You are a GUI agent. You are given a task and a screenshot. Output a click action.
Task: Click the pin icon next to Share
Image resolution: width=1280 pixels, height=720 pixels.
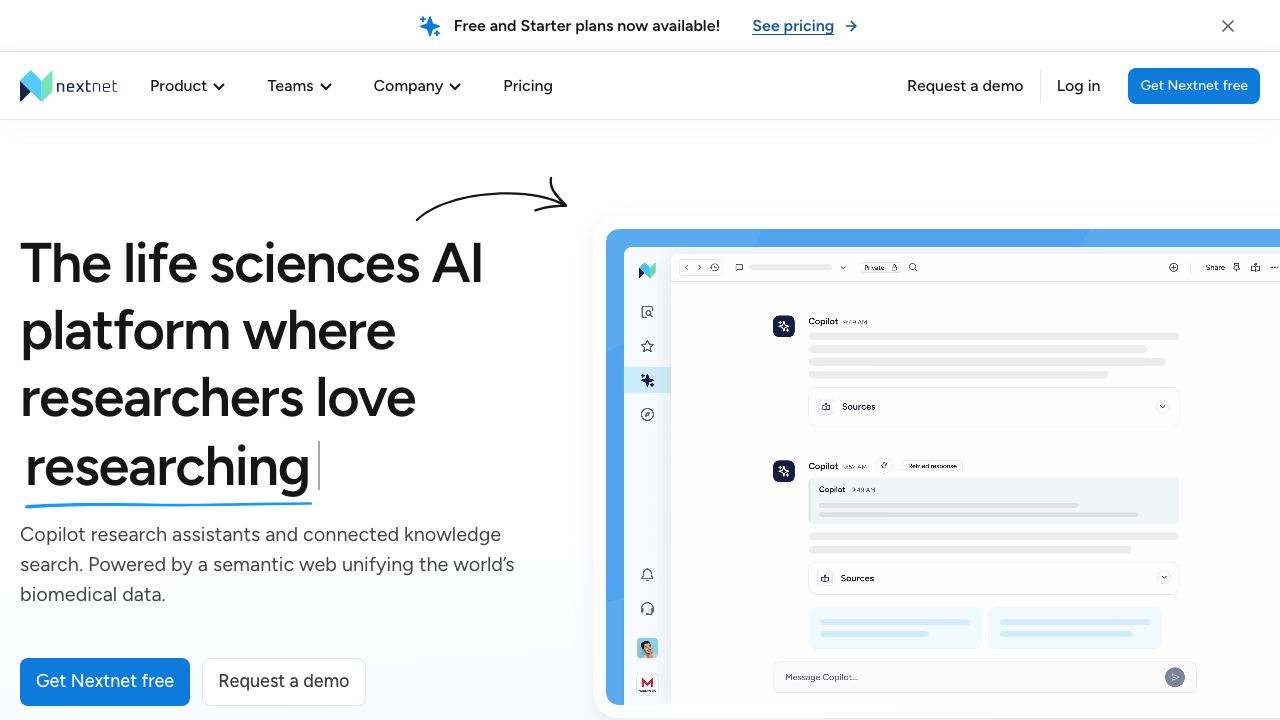pos(1237,267)
